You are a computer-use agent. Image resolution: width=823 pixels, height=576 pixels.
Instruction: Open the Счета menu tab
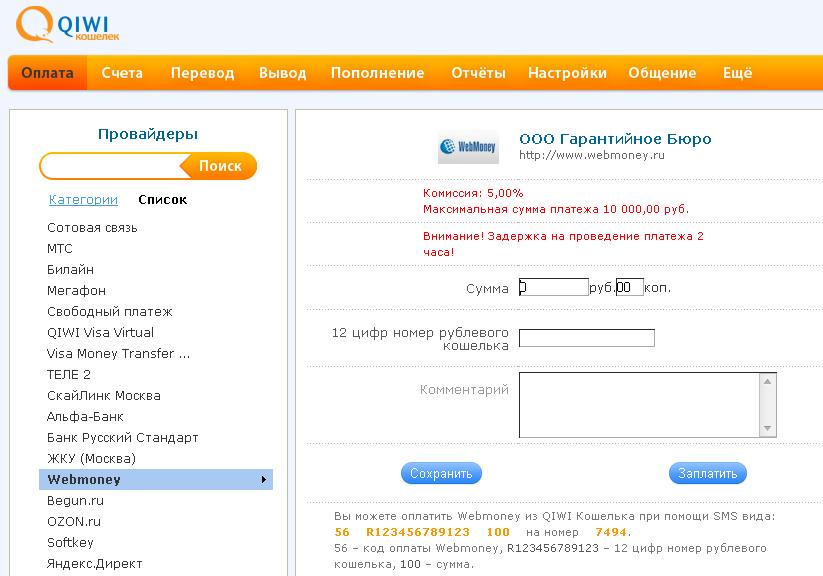(x=122, y=72)
